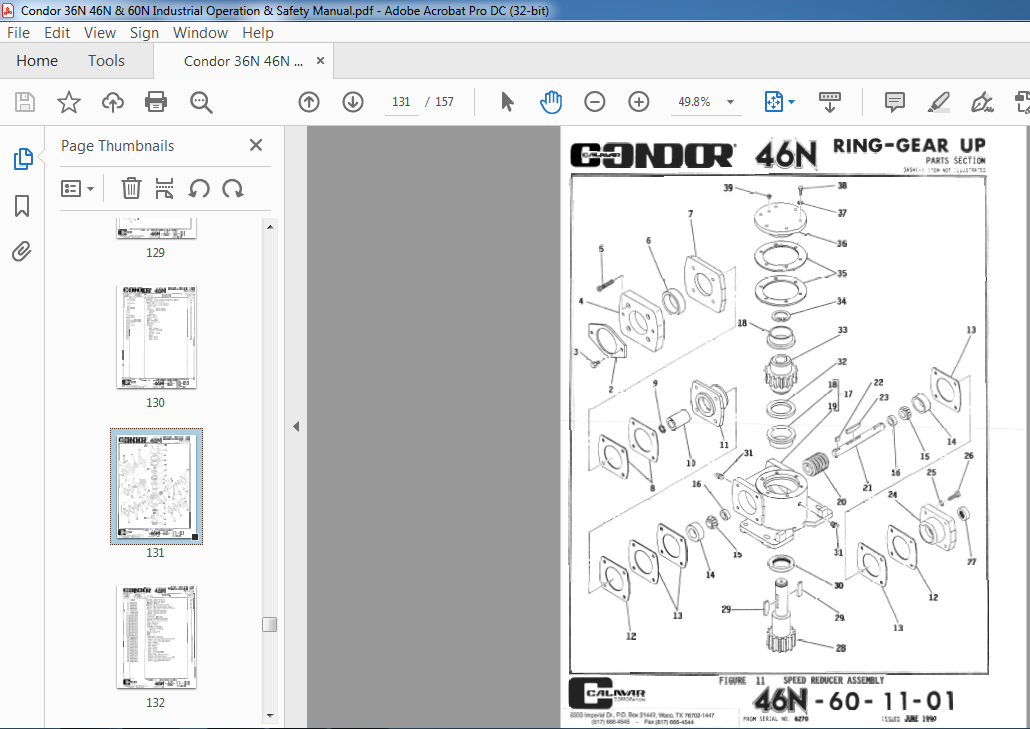This screenshot has width=1030, height=729.
Task: Activate the Hand pan tool
Action: [550, 102]
